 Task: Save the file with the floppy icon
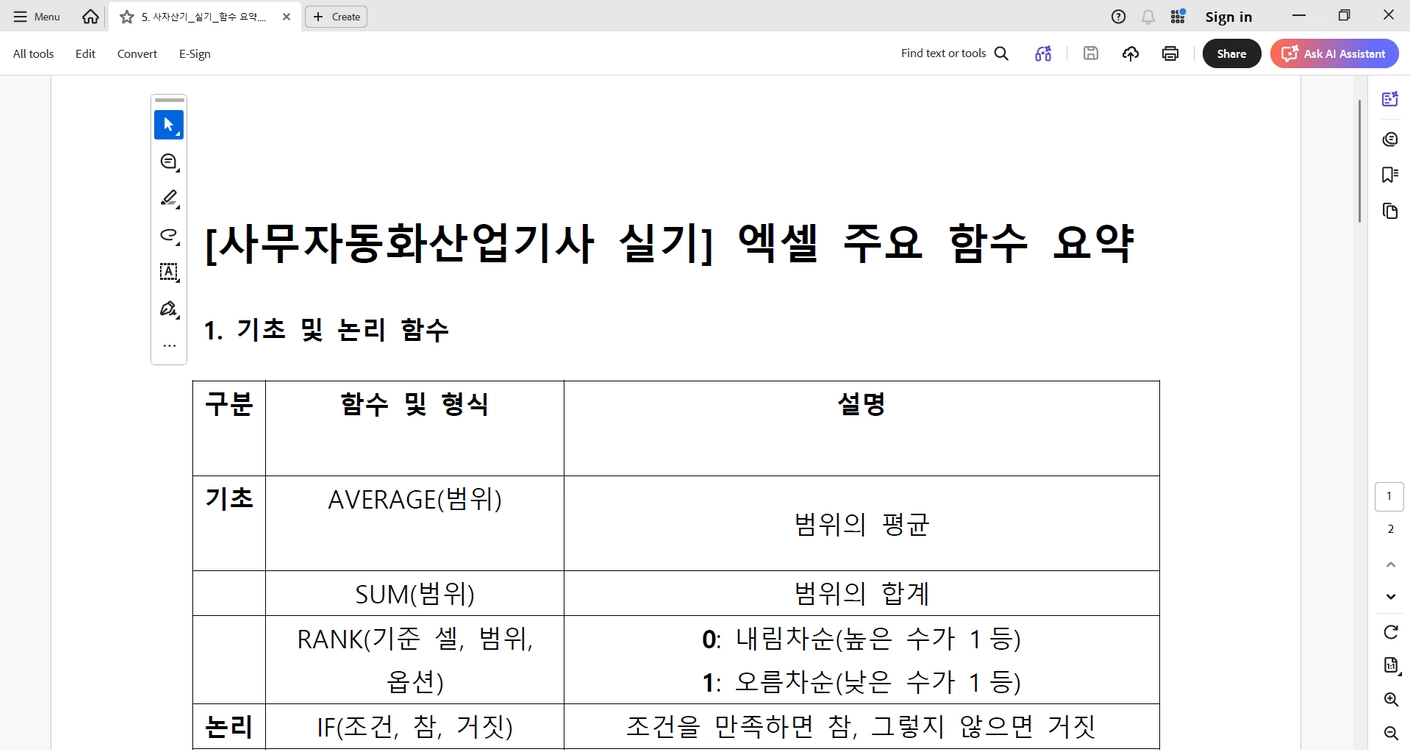pos(1091,54)
